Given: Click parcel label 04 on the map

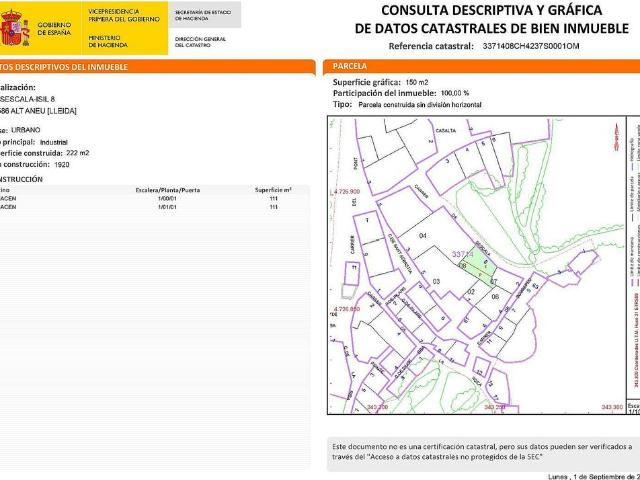Looking at the screenshot, I should click(423, 236).
